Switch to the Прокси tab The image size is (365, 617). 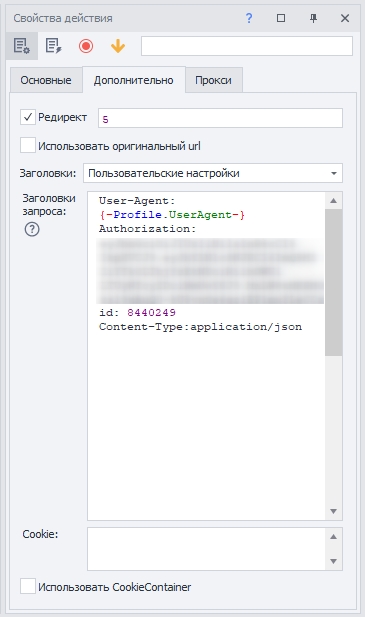[x=214, y=80]
